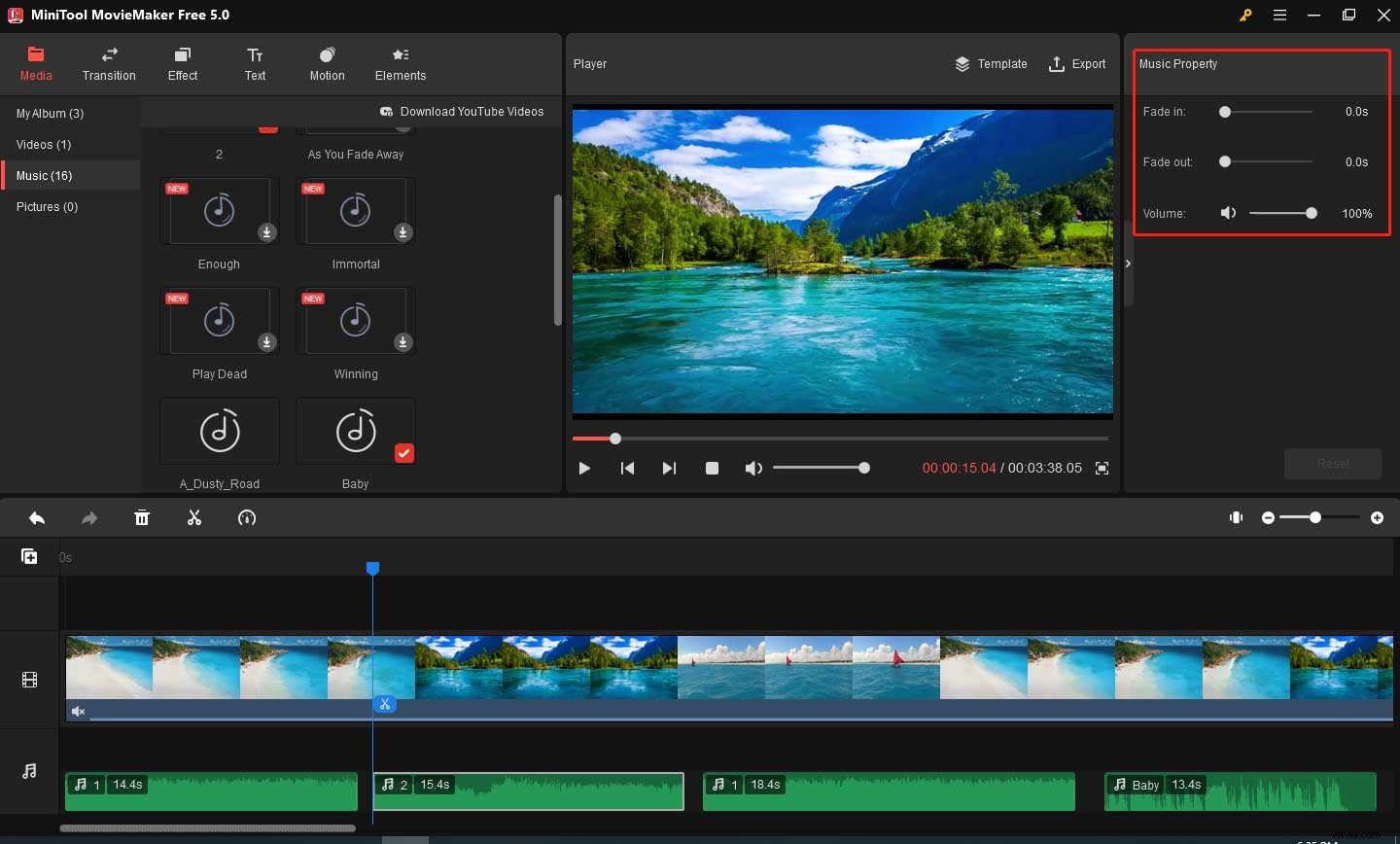
Task: Open the speed controller icon
Action: pyautogui.click(x=247, y=517)
